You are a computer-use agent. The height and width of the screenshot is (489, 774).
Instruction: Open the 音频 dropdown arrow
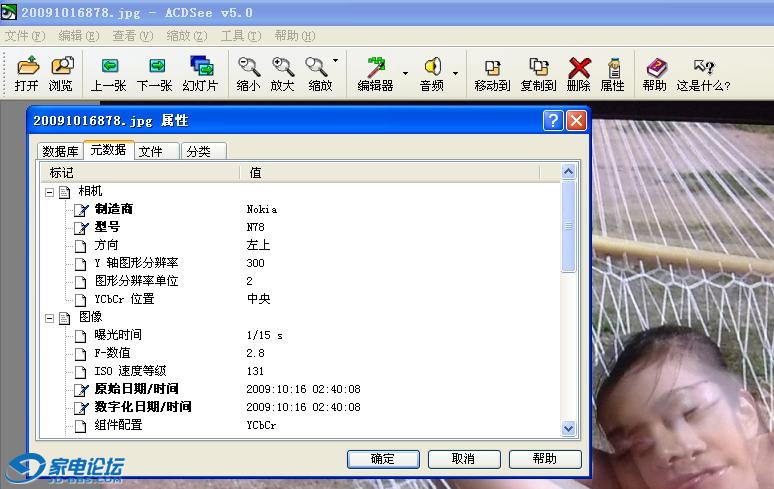click(455, 73)
